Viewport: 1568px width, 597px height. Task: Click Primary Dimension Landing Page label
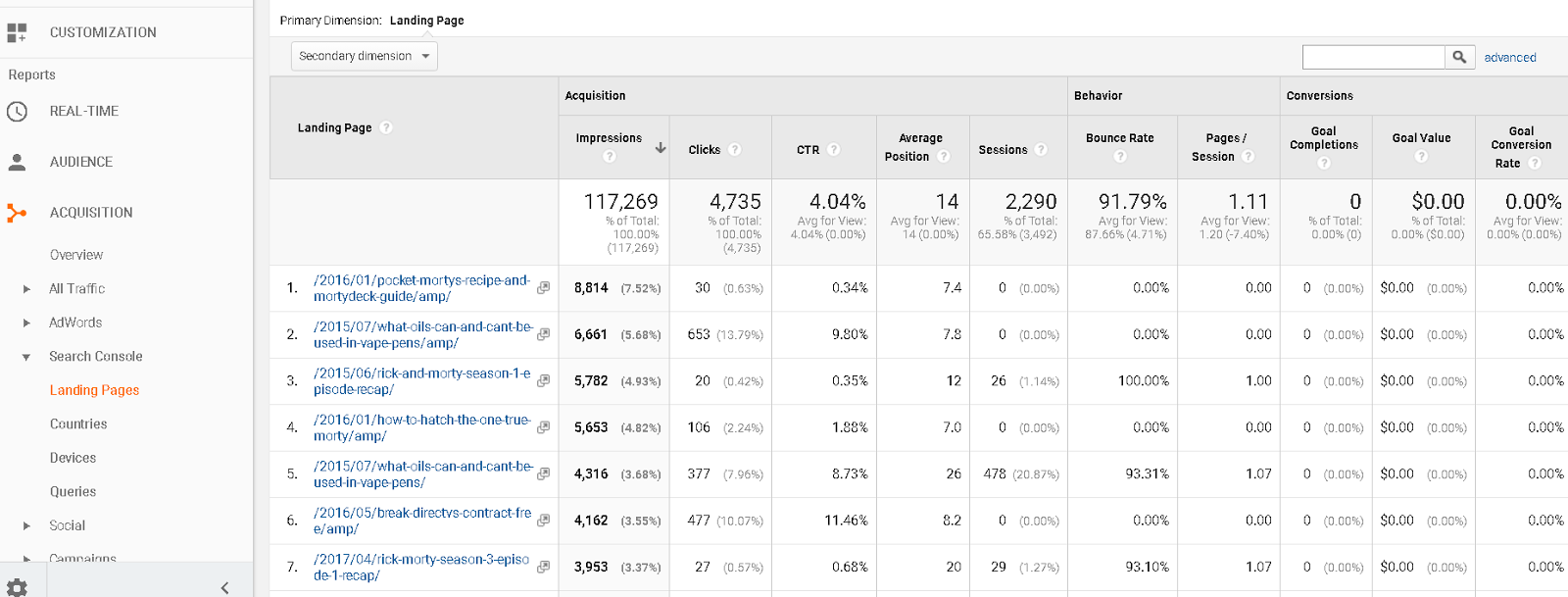426,21
